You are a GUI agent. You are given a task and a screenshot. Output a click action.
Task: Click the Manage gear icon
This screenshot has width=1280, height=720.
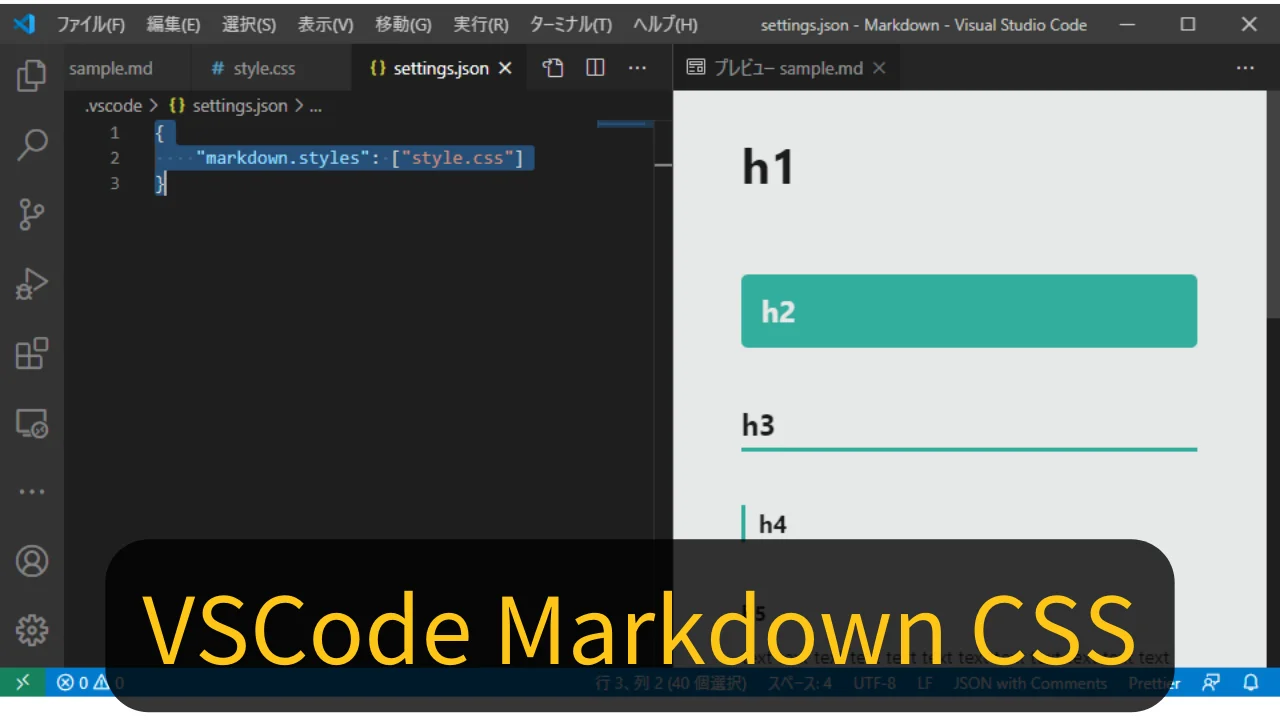tap(32, 630)
